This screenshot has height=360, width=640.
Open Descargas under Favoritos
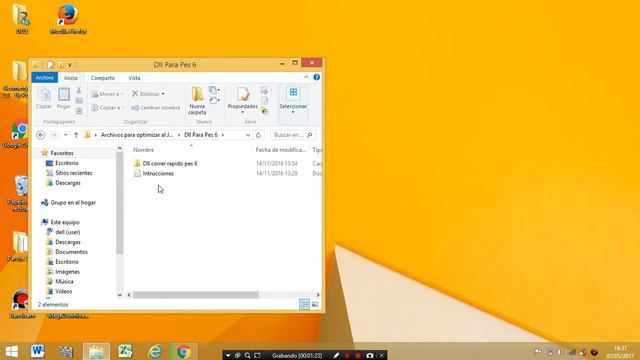[x=68, y=183]
